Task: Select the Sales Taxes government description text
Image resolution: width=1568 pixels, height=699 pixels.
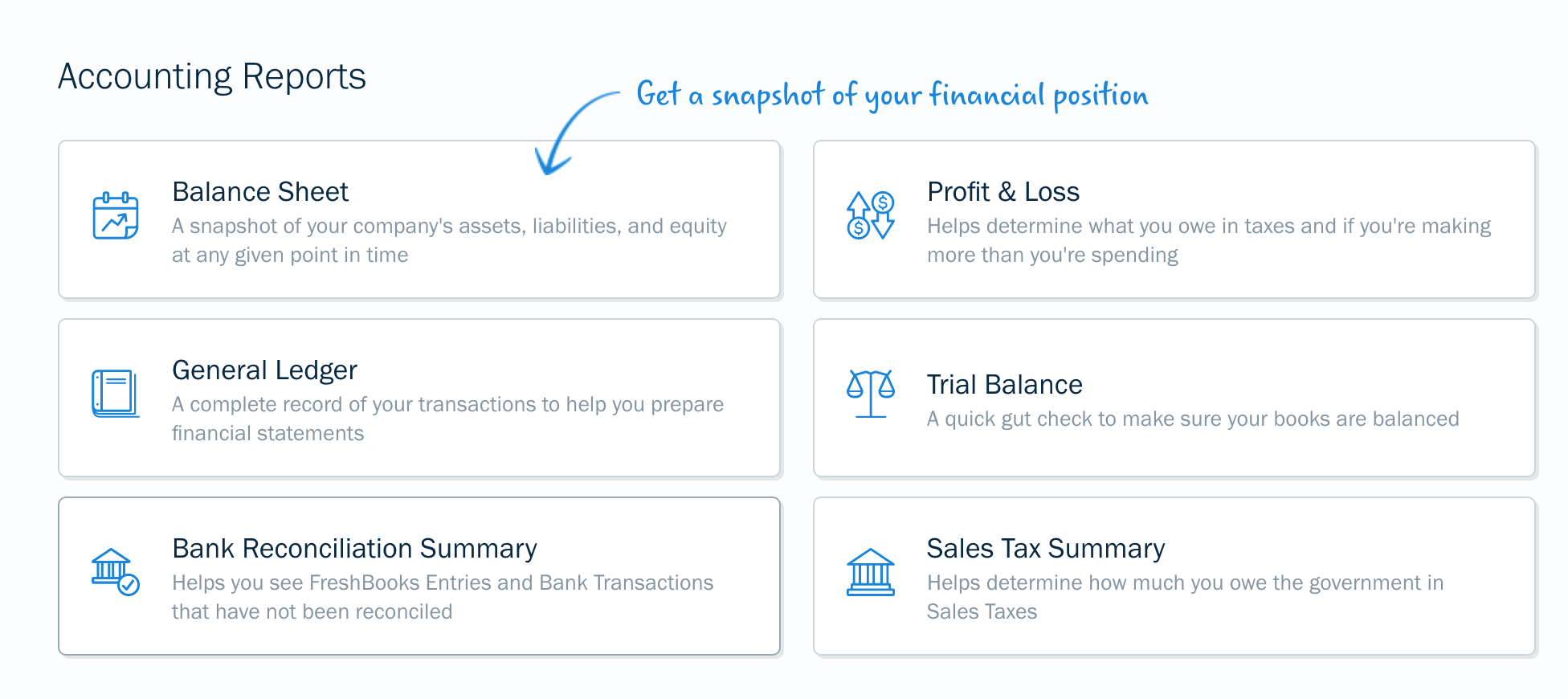Action: click(x=1185, y=597)
